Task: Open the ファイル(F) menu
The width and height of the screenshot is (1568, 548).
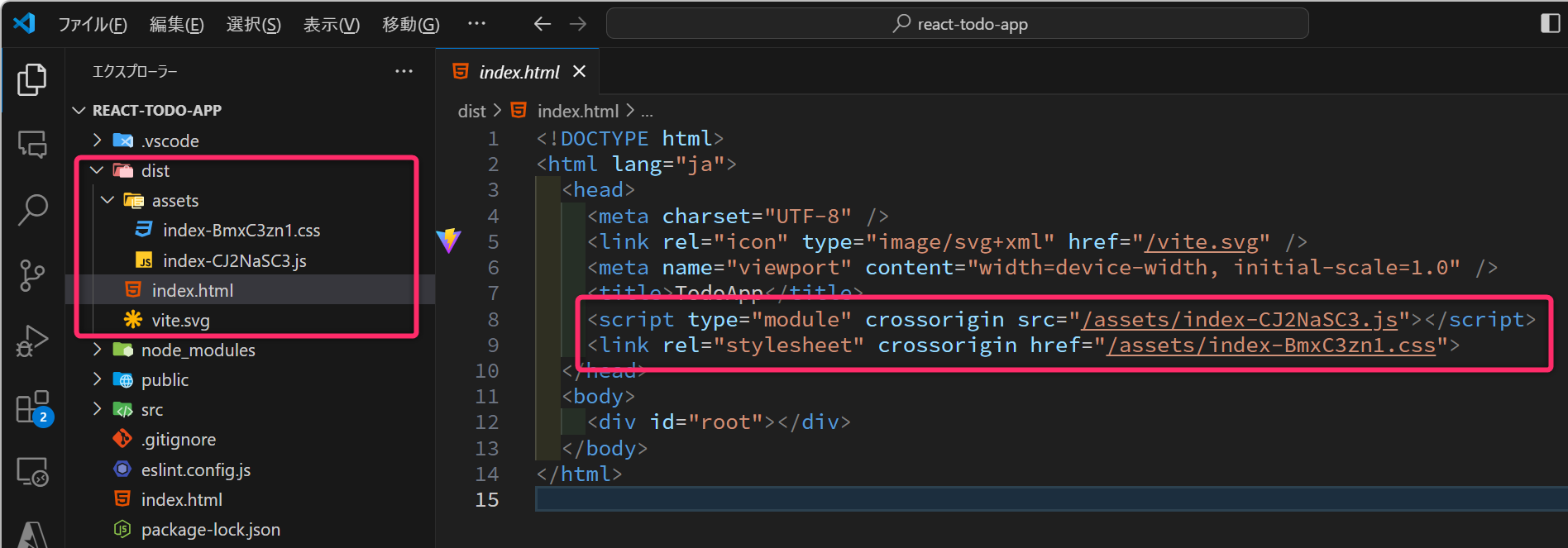Action: click(x=92, y=25)
